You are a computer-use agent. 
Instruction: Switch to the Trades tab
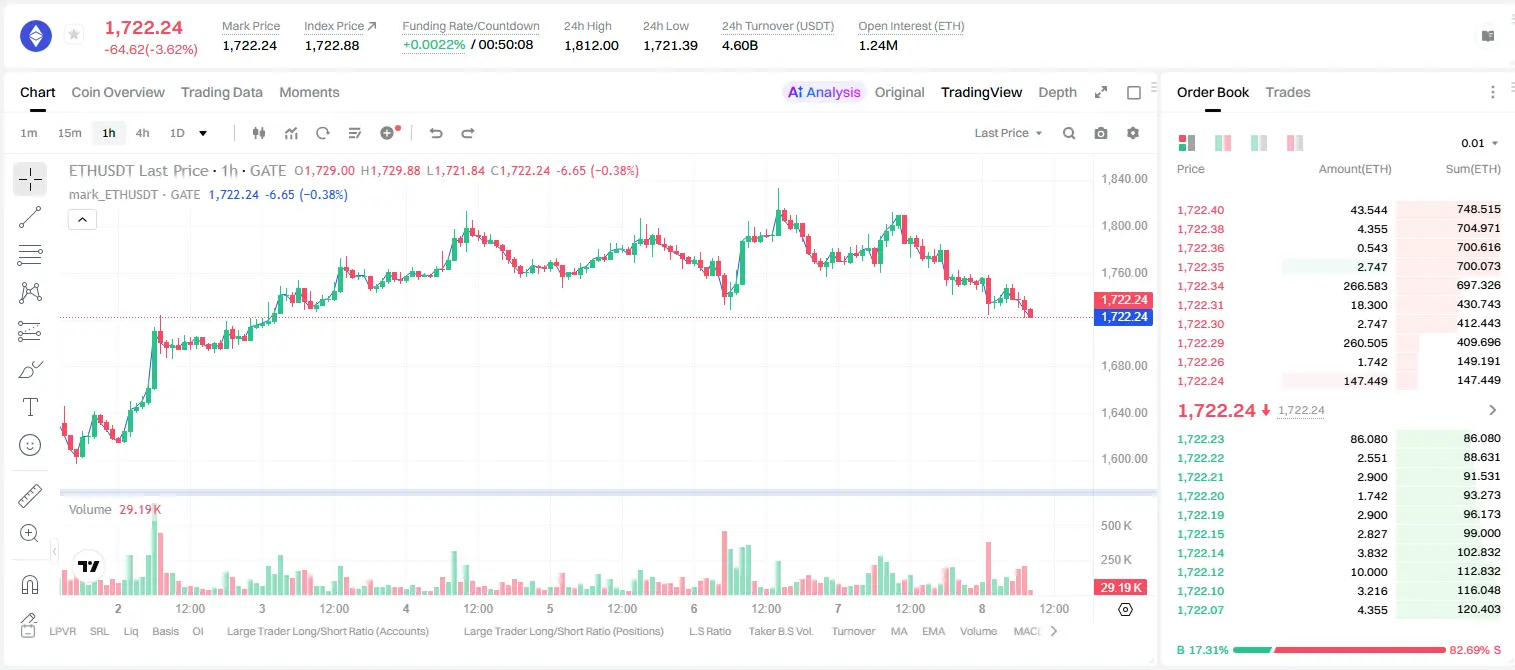pyautogui.click(x=1287, y=92)
